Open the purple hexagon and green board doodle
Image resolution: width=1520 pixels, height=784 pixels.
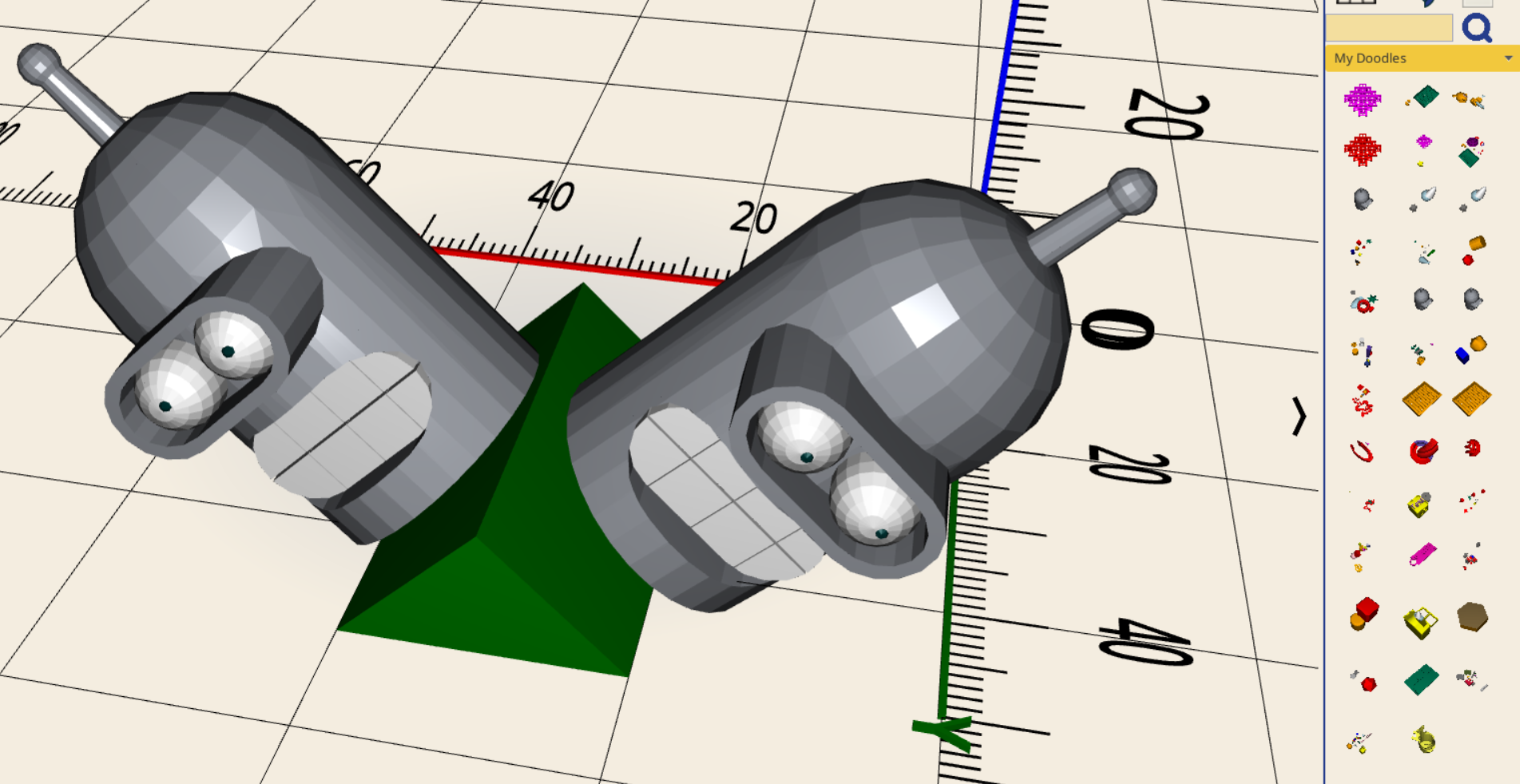tap(1471, 151)
